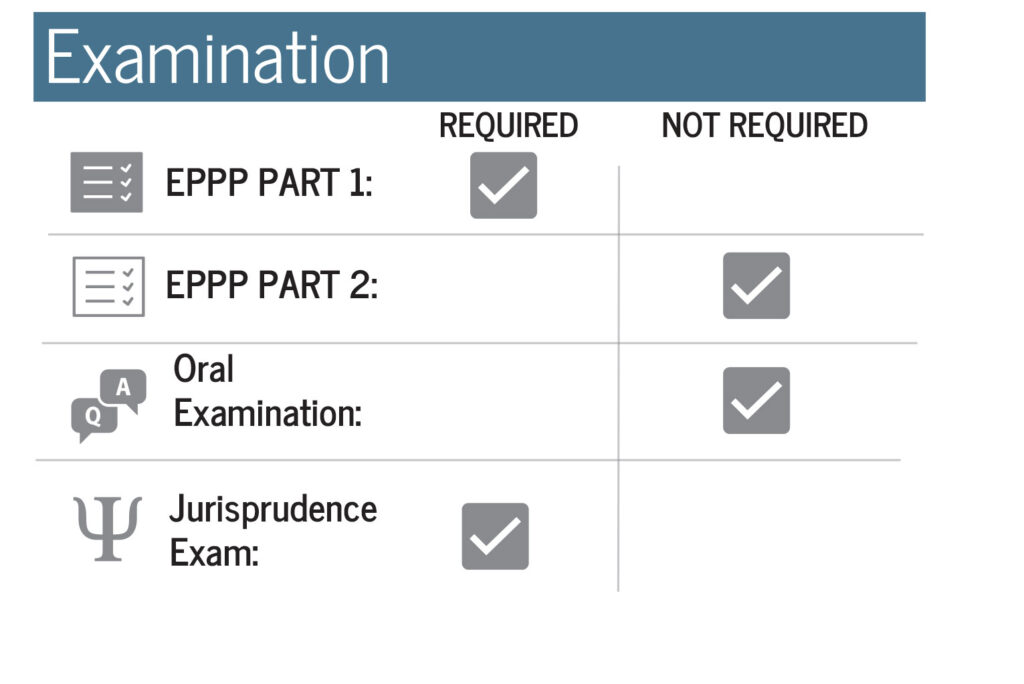The image size is (1024, 684).
Task: Select the 'Jurisprudence Exam:' label text
Action: pyautogui.click(x=272, y=530)
